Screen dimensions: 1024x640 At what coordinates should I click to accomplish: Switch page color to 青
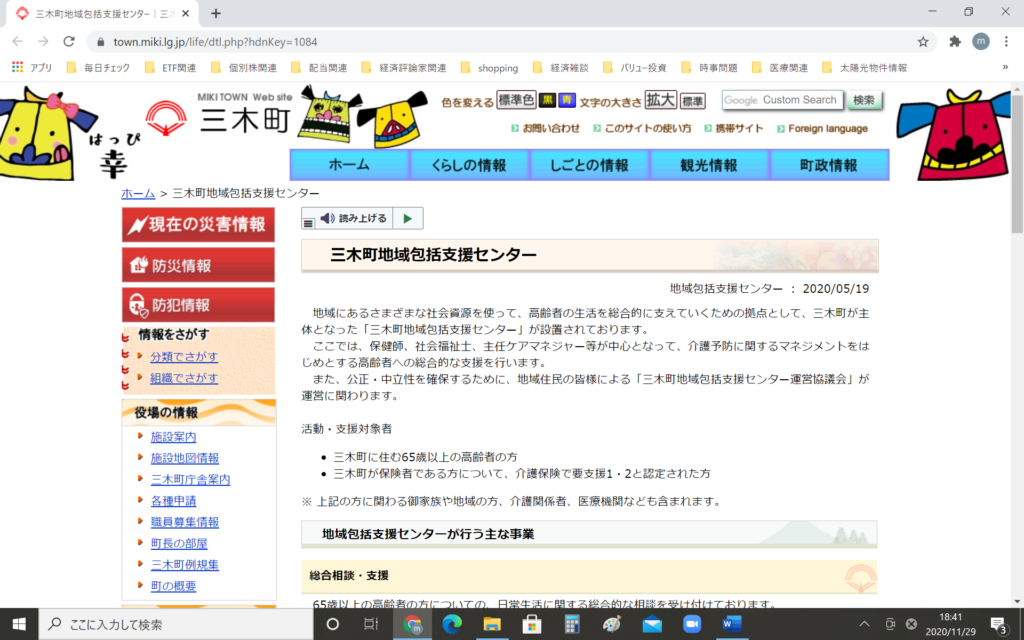[x=567, y=100]
